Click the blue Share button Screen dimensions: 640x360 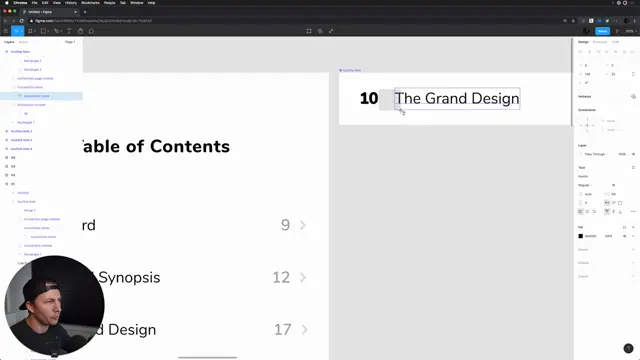coord(602,31)
